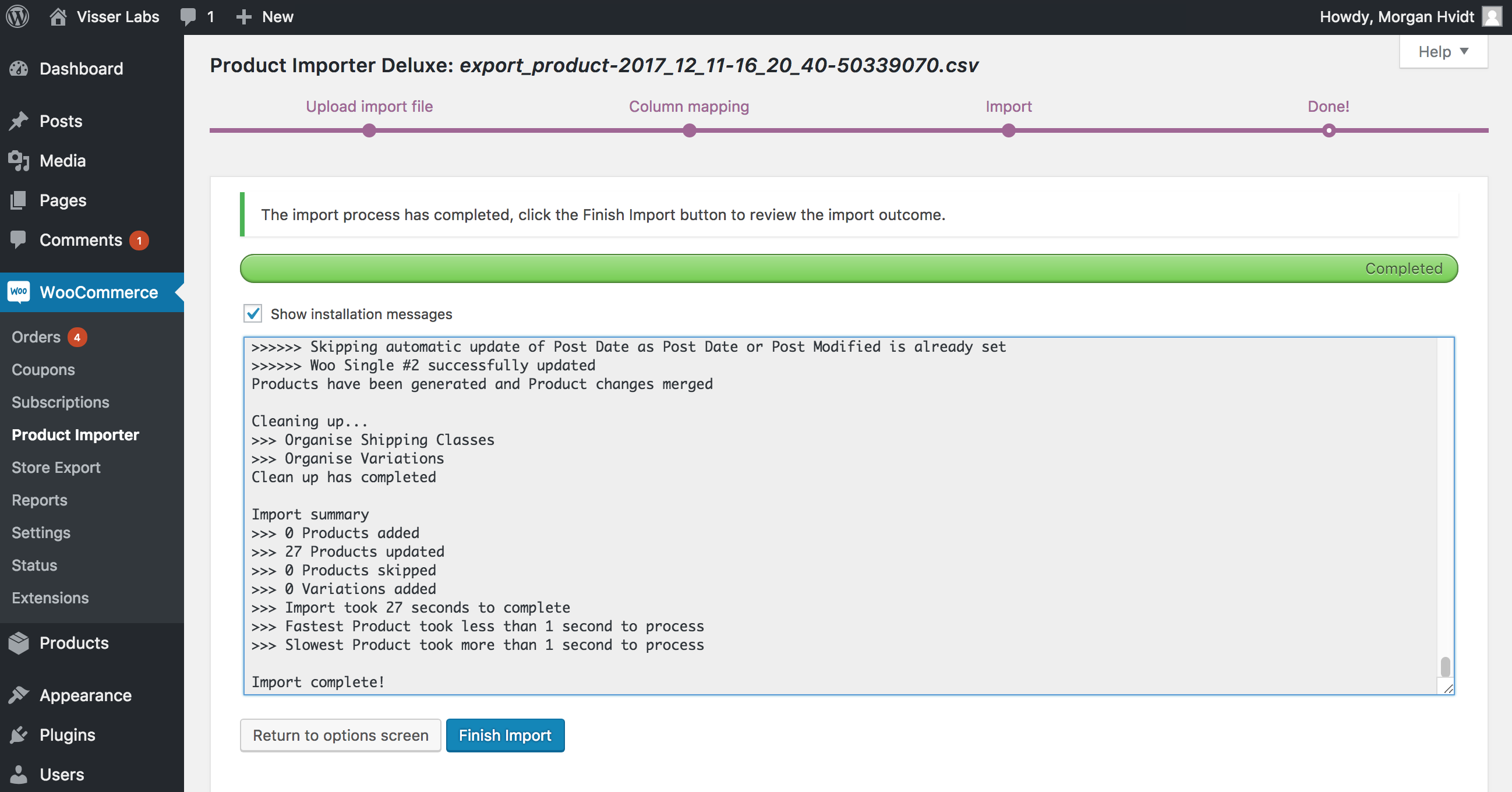1512x792 pixels.
Task: Click the WooCommerce Woo logo icon
Action: pos(19,292)
